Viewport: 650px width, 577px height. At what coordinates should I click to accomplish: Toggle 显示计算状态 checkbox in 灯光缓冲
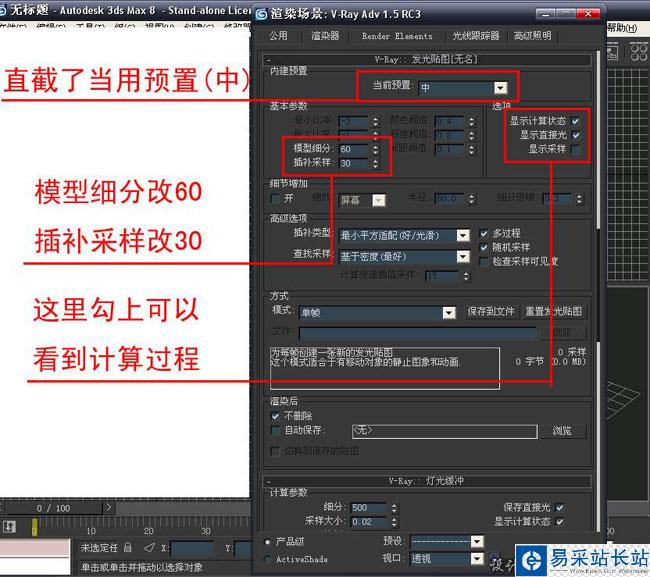point(559,521)
